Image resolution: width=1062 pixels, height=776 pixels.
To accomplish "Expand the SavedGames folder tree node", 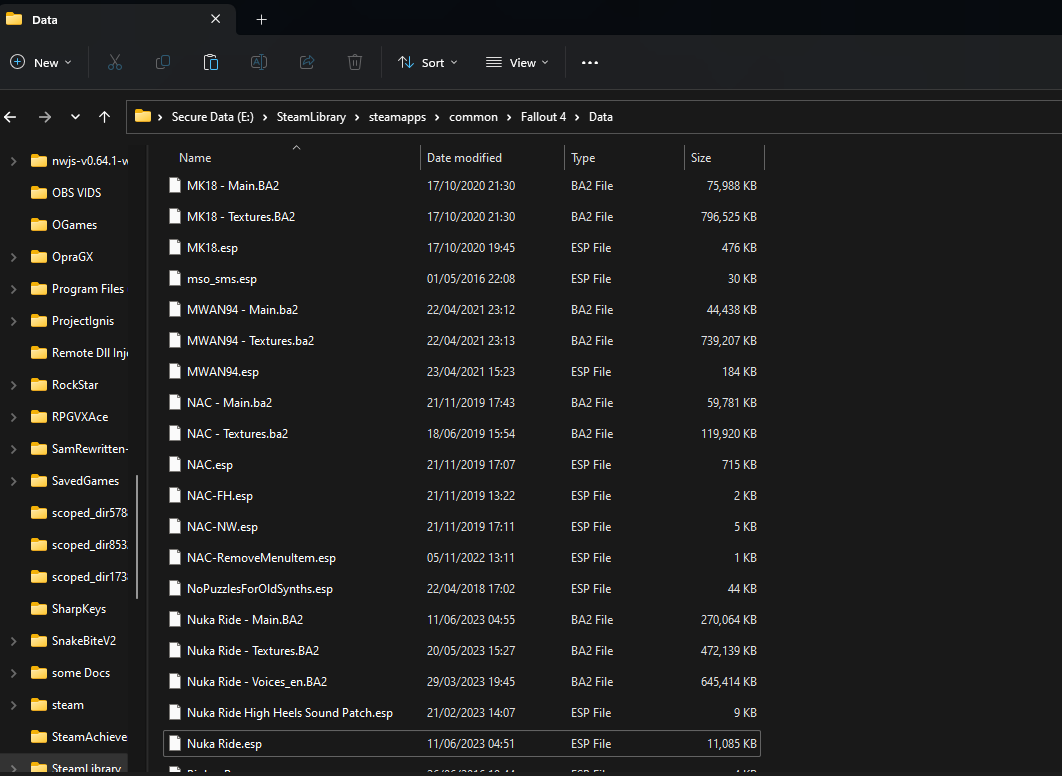I will 14,481.
